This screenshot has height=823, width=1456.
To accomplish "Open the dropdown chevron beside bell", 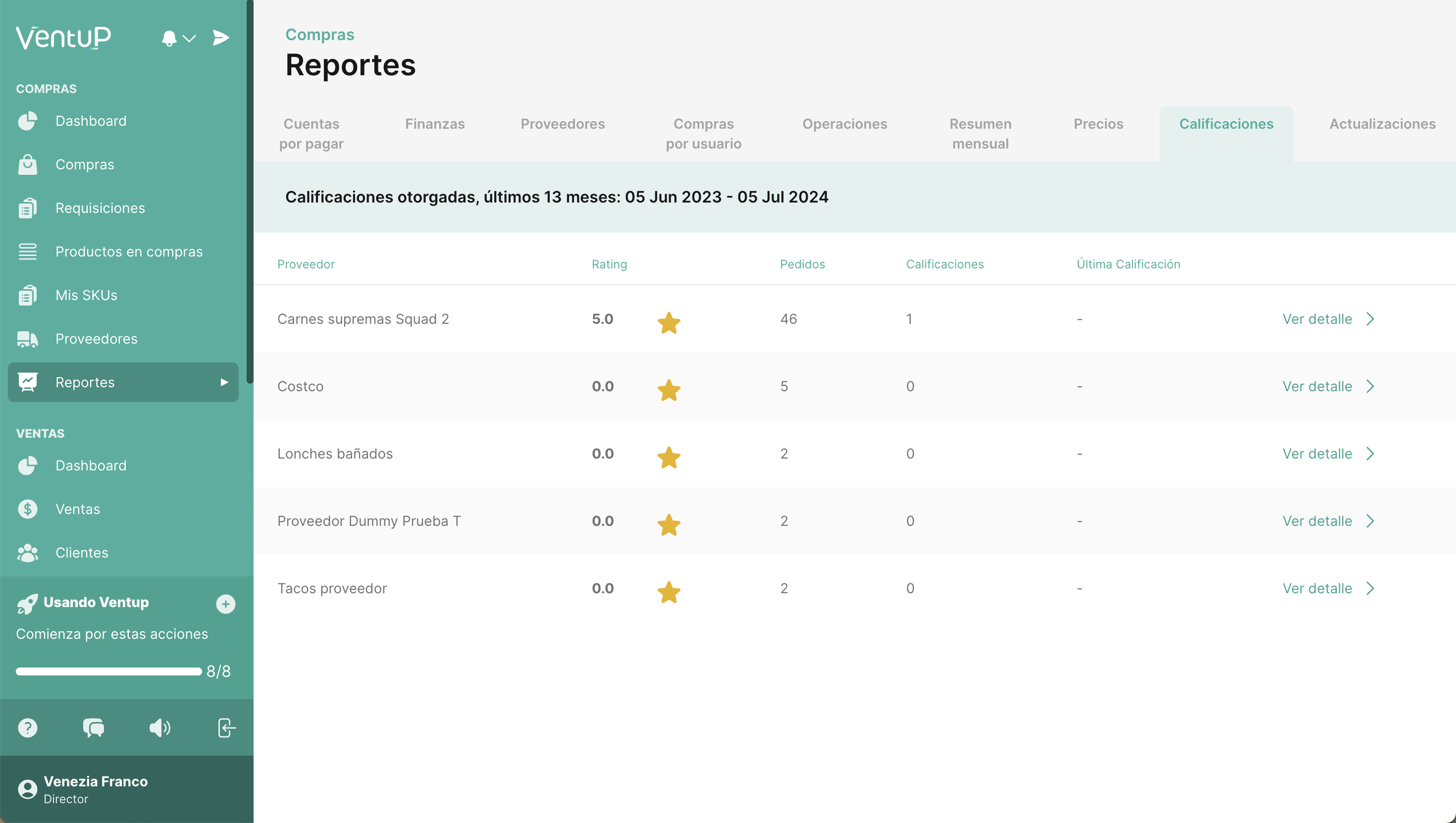I will [189, 39].
